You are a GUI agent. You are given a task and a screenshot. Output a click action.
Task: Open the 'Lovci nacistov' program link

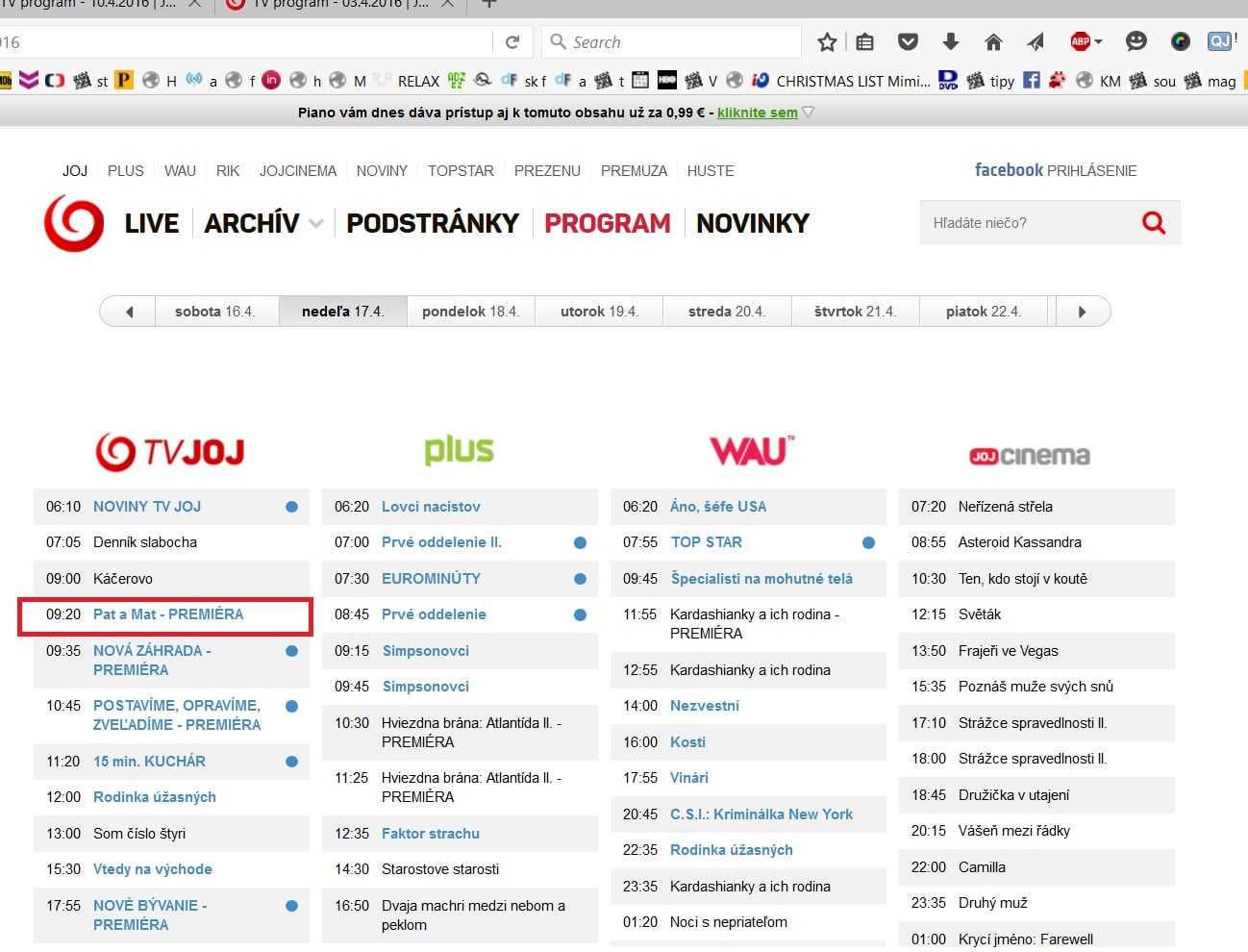click(x=431, y=507)
